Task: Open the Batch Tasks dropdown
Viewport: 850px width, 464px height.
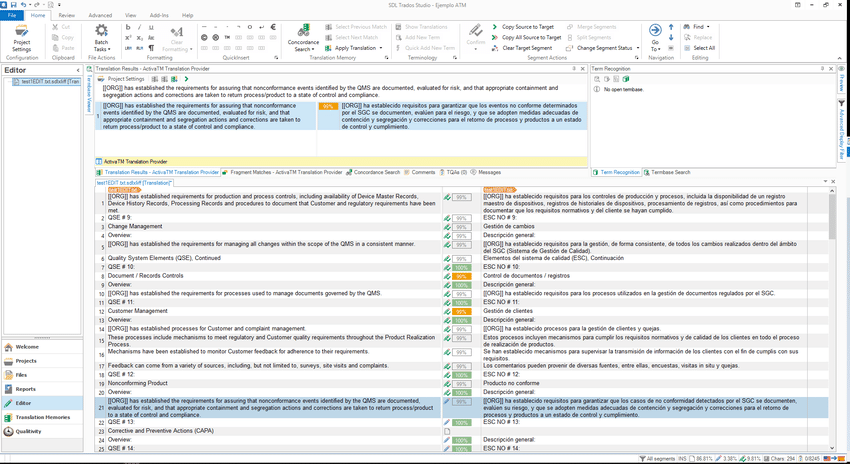Action: (x=101, y=46)
